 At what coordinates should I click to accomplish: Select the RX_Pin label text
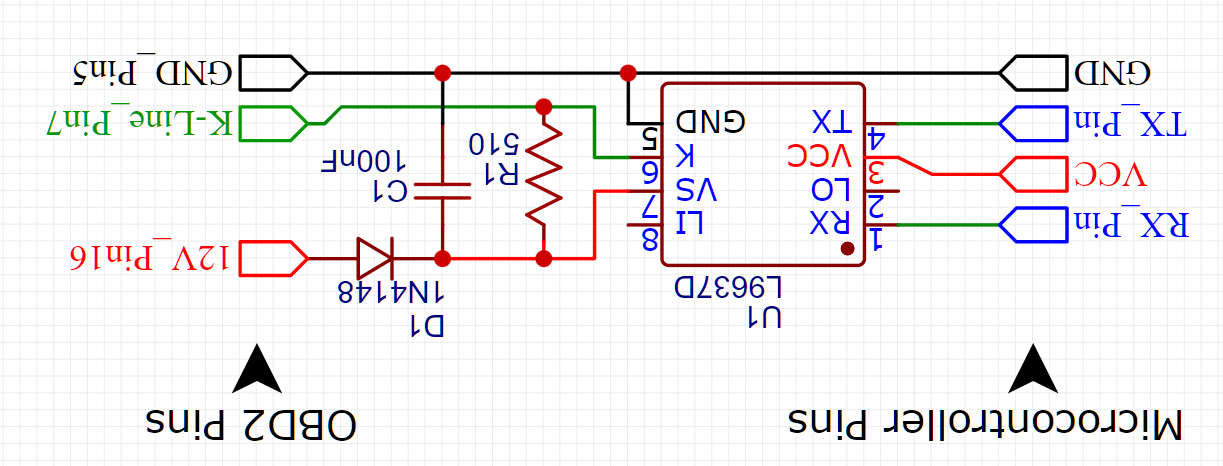[1130, 226]
